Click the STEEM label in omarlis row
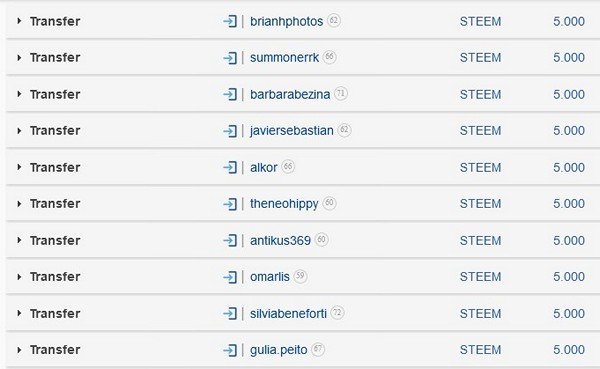 coord(480,277)
